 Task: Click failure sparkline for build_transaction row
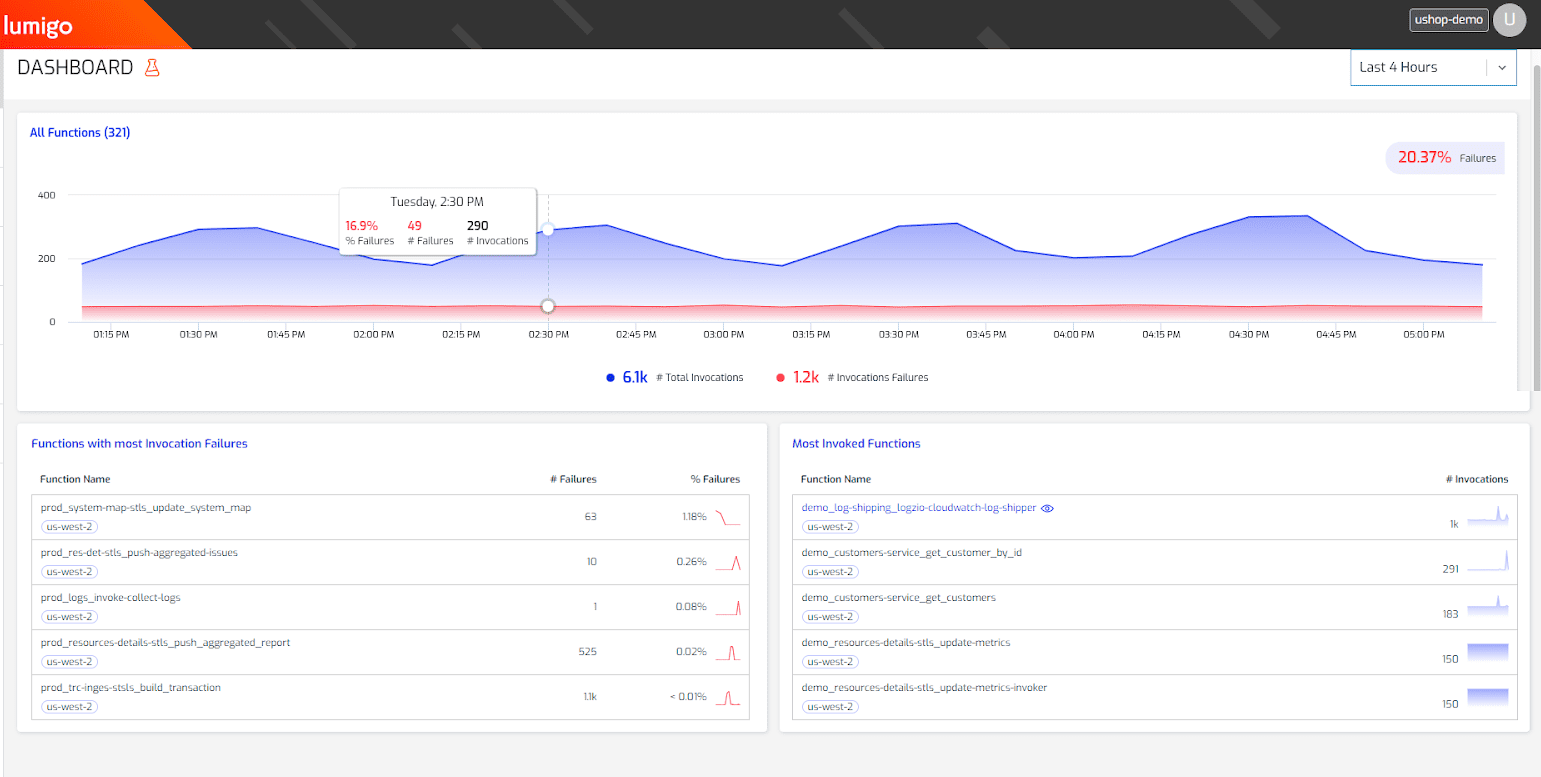728,697
